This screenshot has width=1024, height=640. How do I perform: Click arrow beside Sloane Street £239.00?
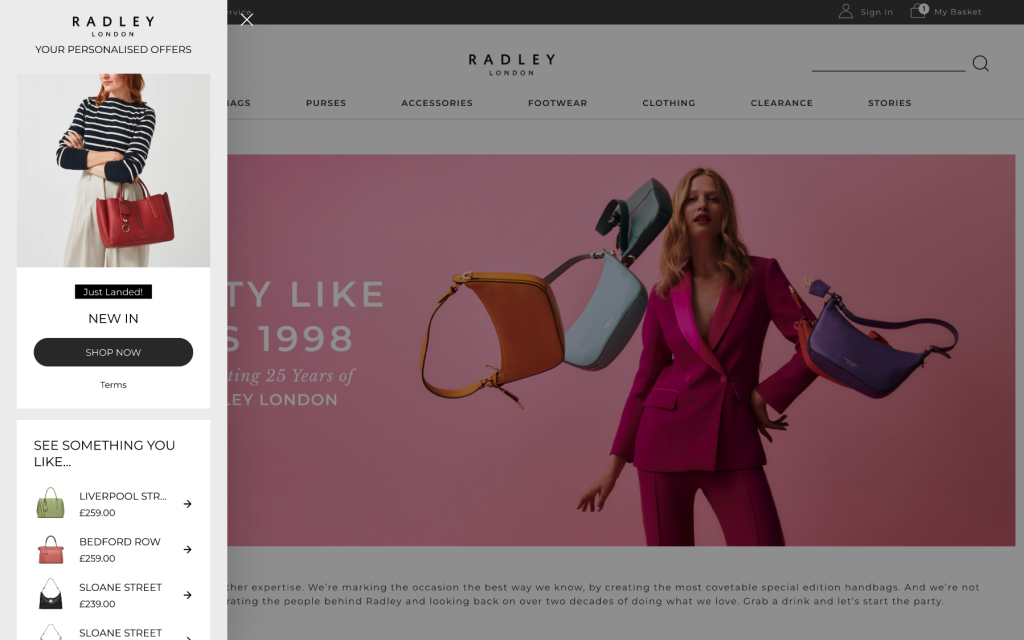click(187, 595)
